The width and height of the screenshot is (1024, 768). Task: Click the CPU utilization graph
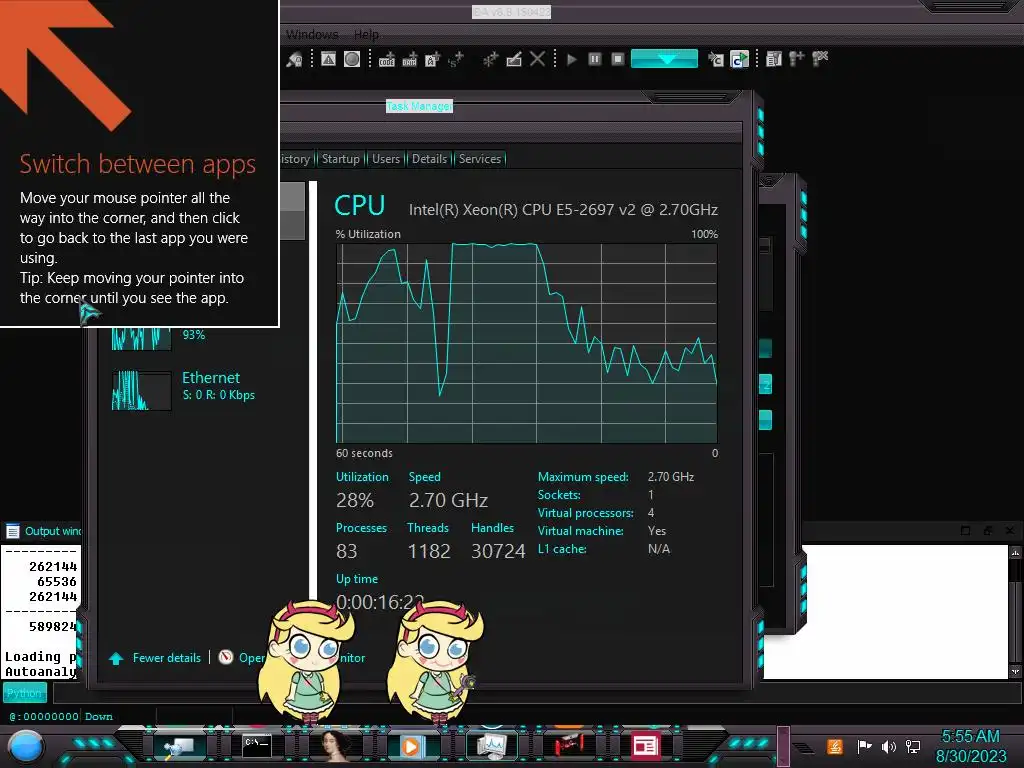point(526,344)
